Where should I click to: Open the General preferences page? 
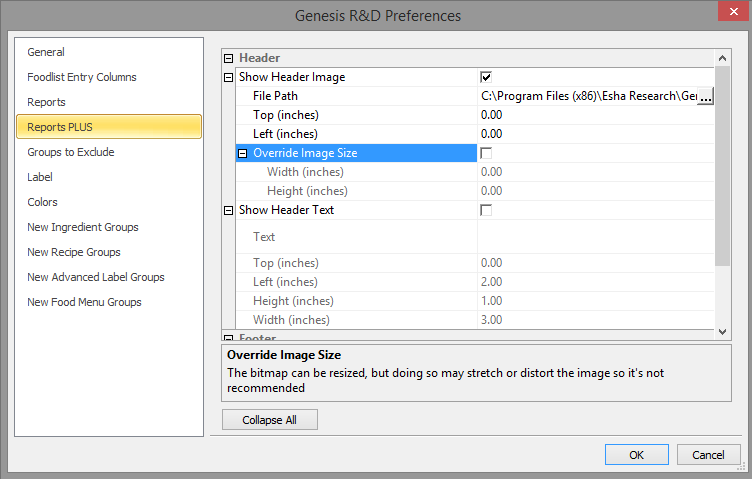tap(46, 52)
